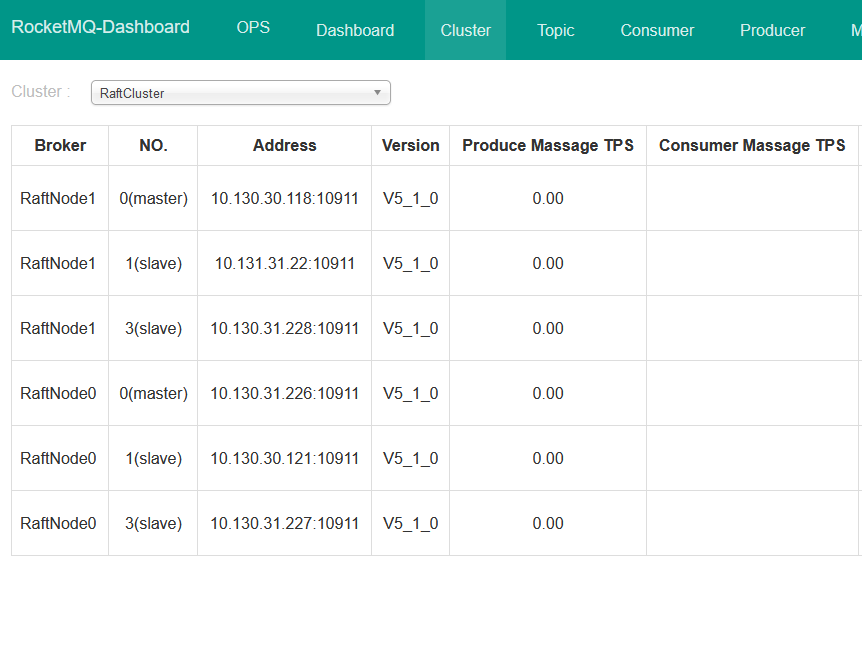Click 1(slave) in the 10.130.30.121 row
Viewport: 862px width, 657px height.
(153, 458)
